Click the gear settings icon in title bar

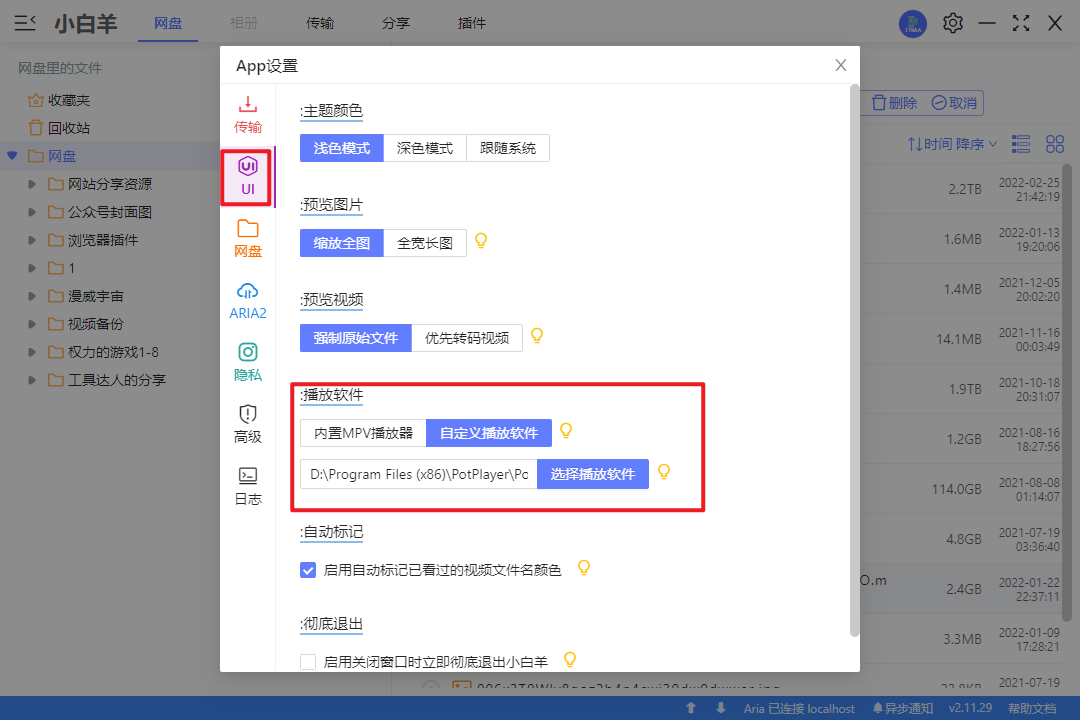[953, 23]
